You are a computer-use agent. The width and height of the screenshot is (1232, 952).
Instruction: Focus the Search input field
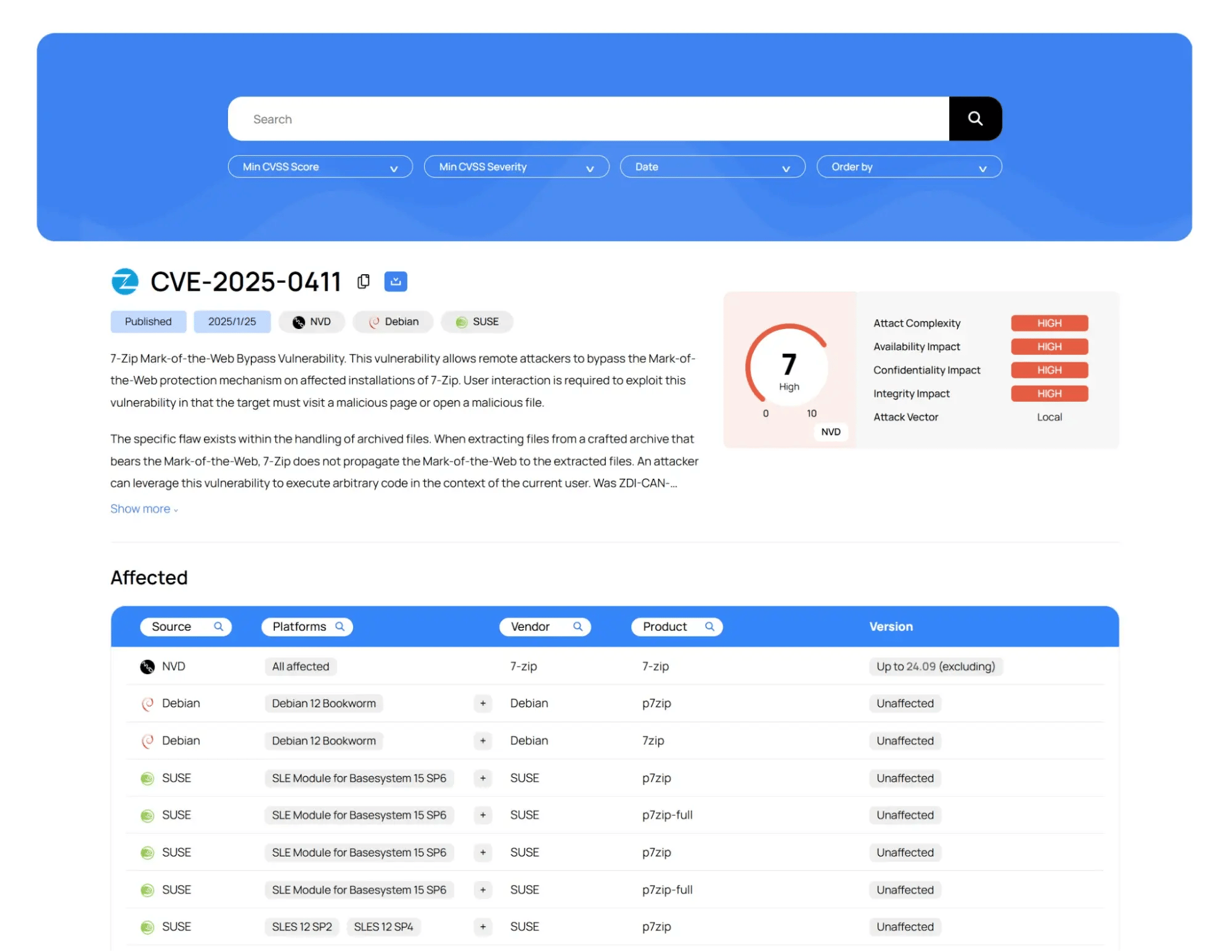coord(588,118)
